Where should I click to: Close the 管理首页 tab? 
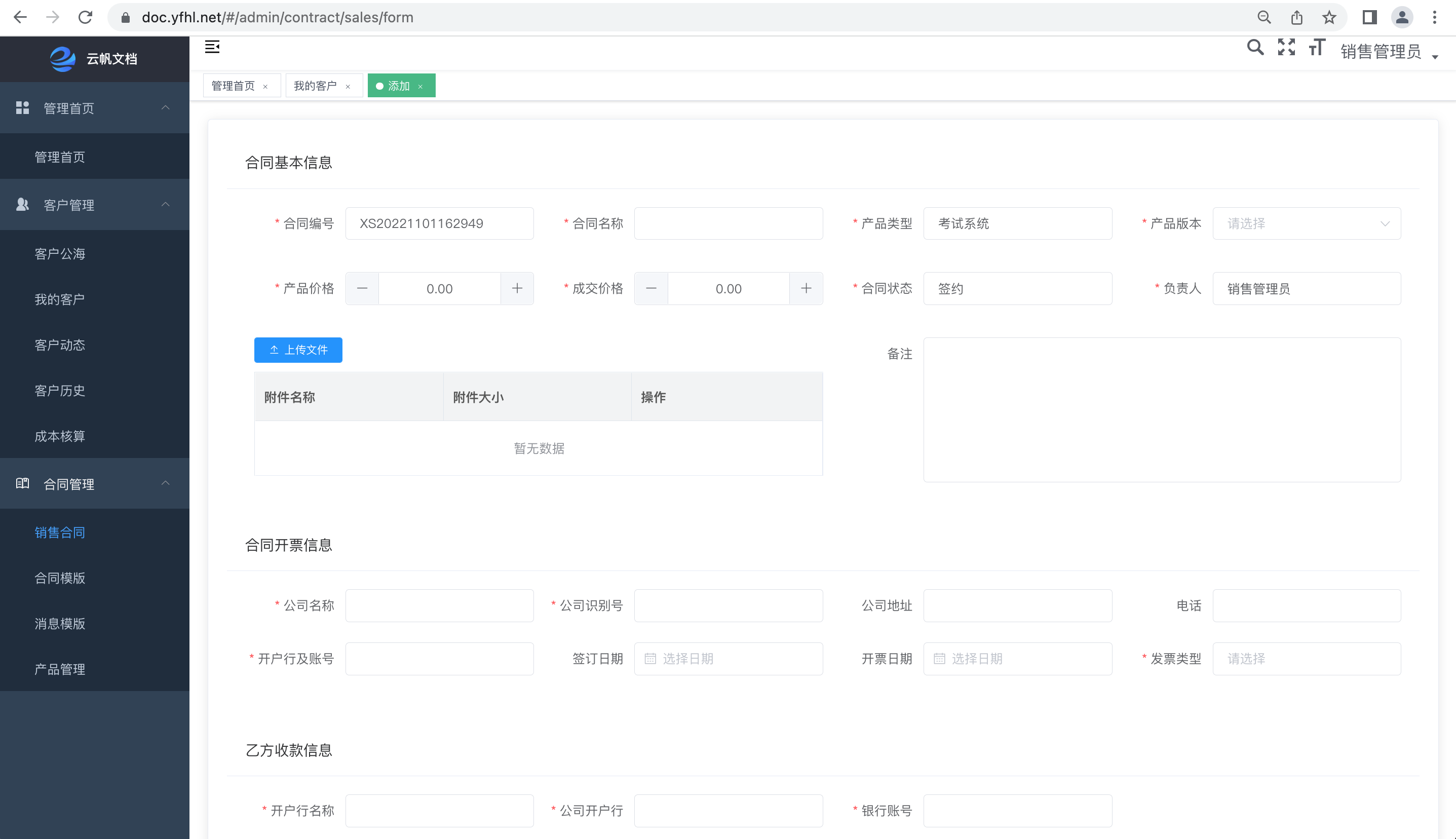coord(265,87)
